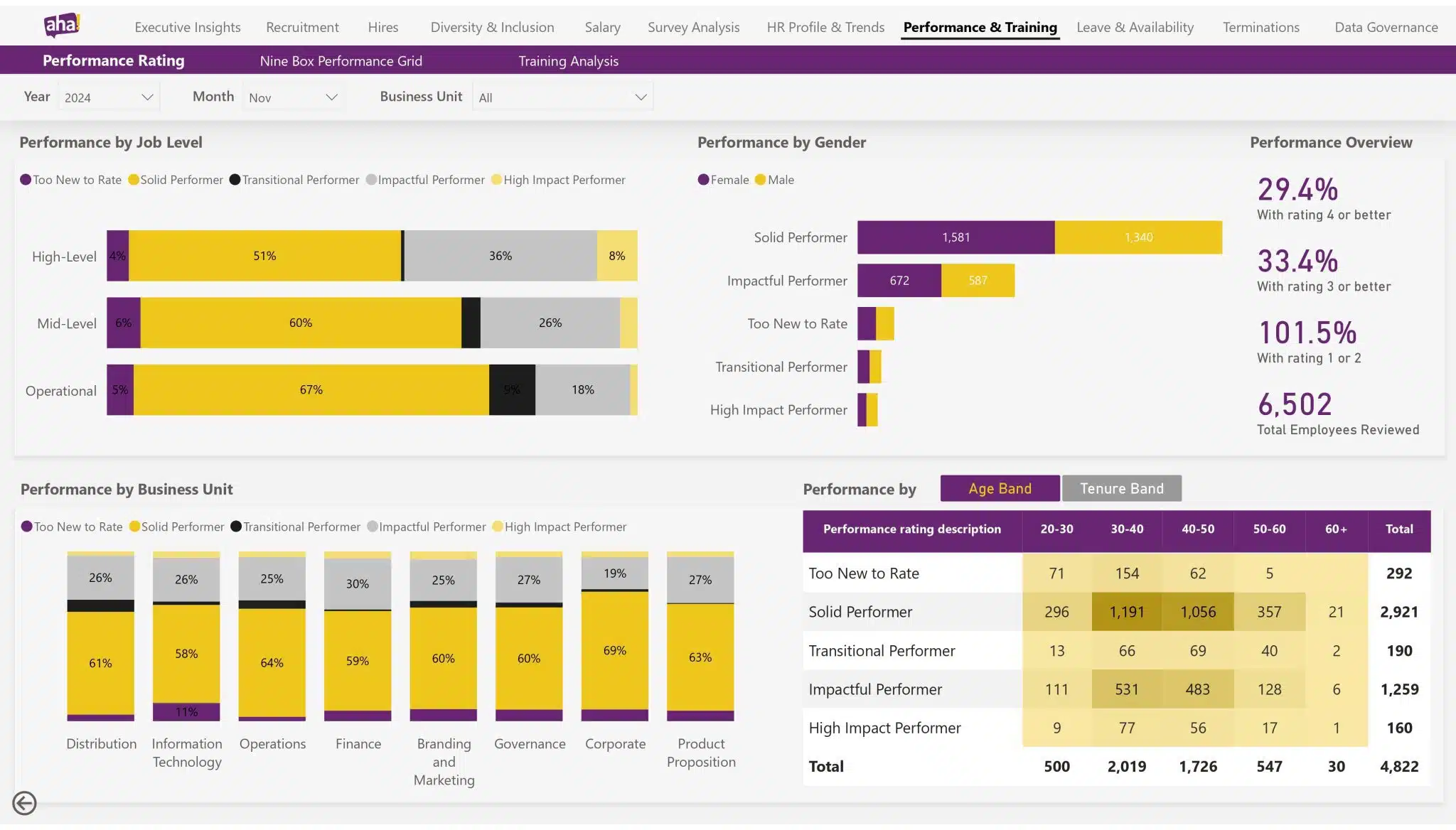
Task: Click the Female legend marker in Performance by Gender
Action: (702, 180)
